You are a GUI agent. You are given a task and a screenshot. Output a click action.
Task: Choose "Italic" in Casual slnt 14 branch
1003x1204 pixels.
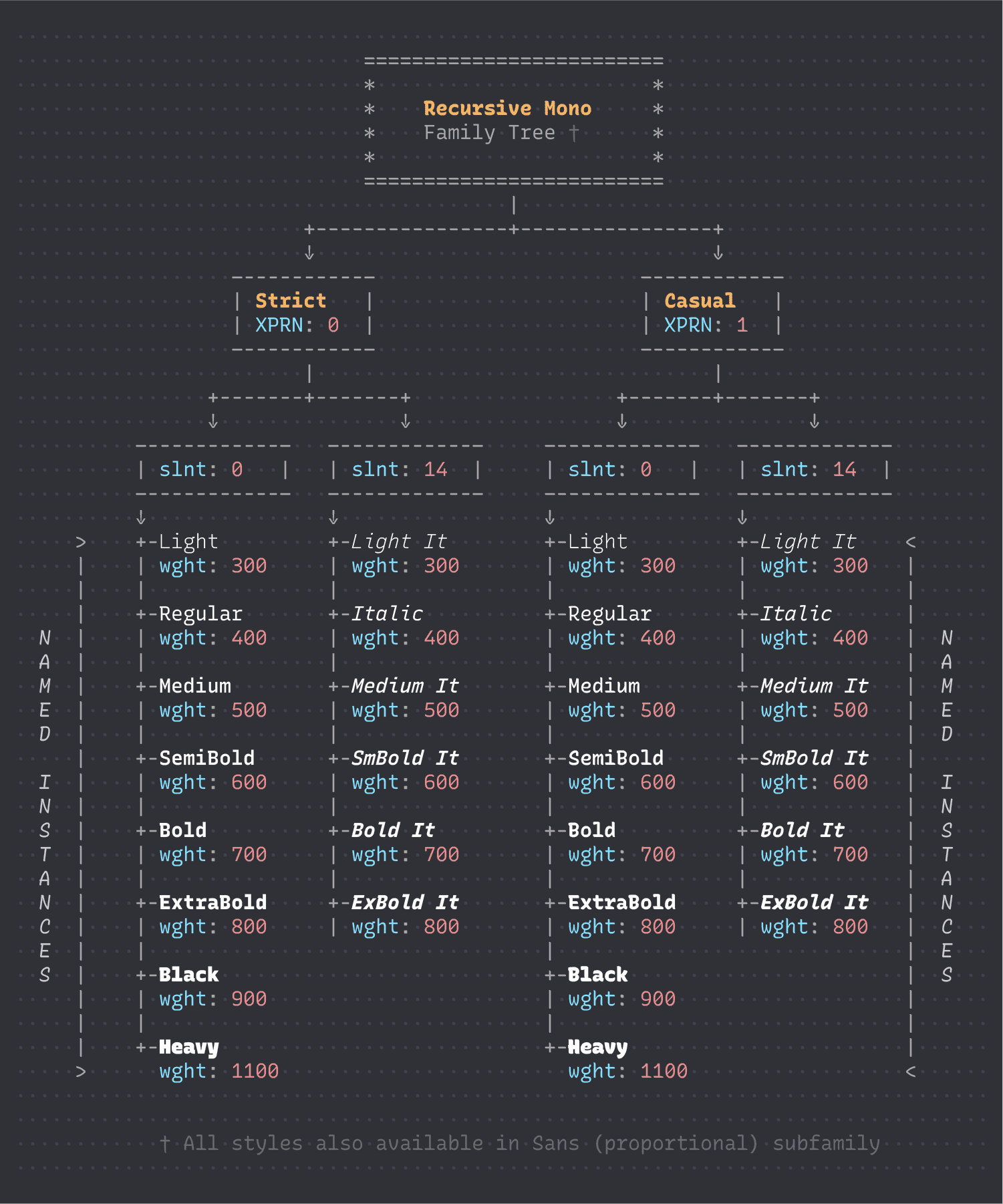pyautogui.click(x=796, y=614)
